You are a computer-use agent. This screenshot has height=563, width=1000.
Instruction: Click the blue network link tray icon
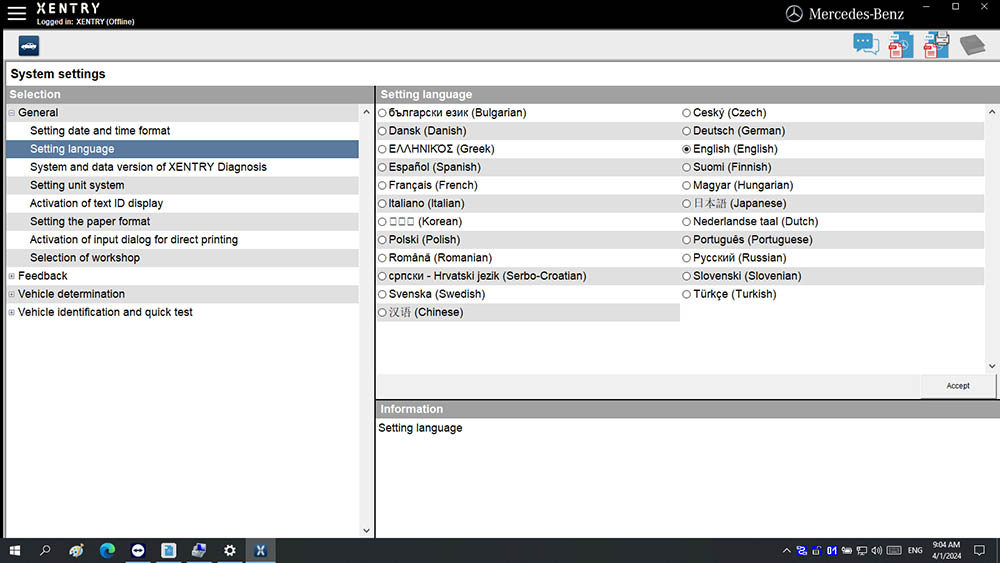pyautogui.click(x=802, y=551)
